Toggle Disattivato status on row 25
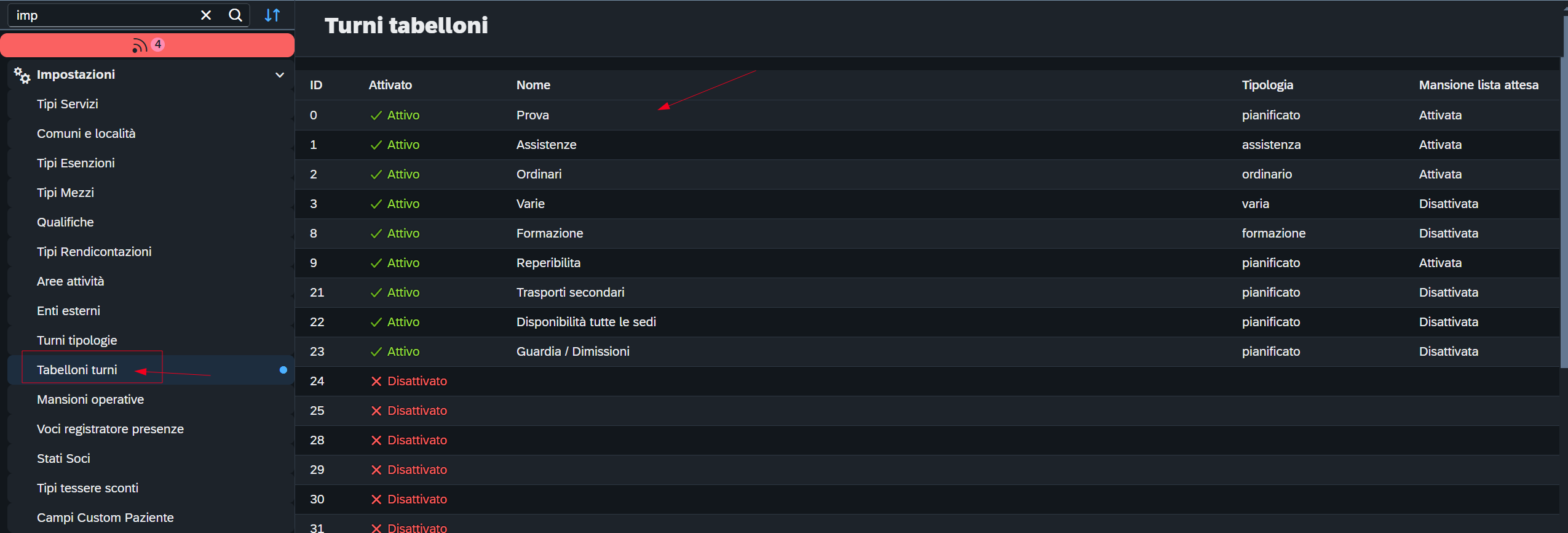This screenshot has width=1568, height=533. (409, 411)
